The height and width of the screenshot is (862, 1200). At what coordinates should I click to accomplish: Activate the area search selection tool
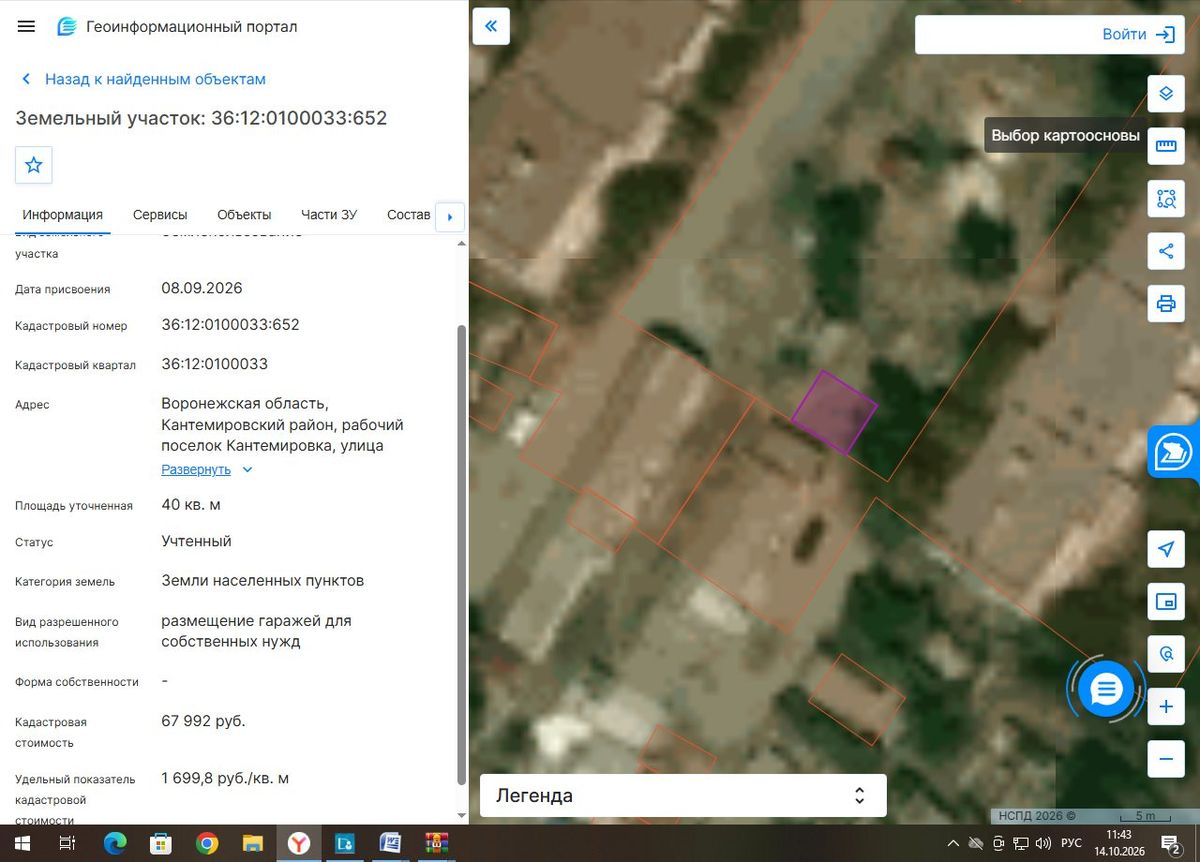pos(1166,198)
